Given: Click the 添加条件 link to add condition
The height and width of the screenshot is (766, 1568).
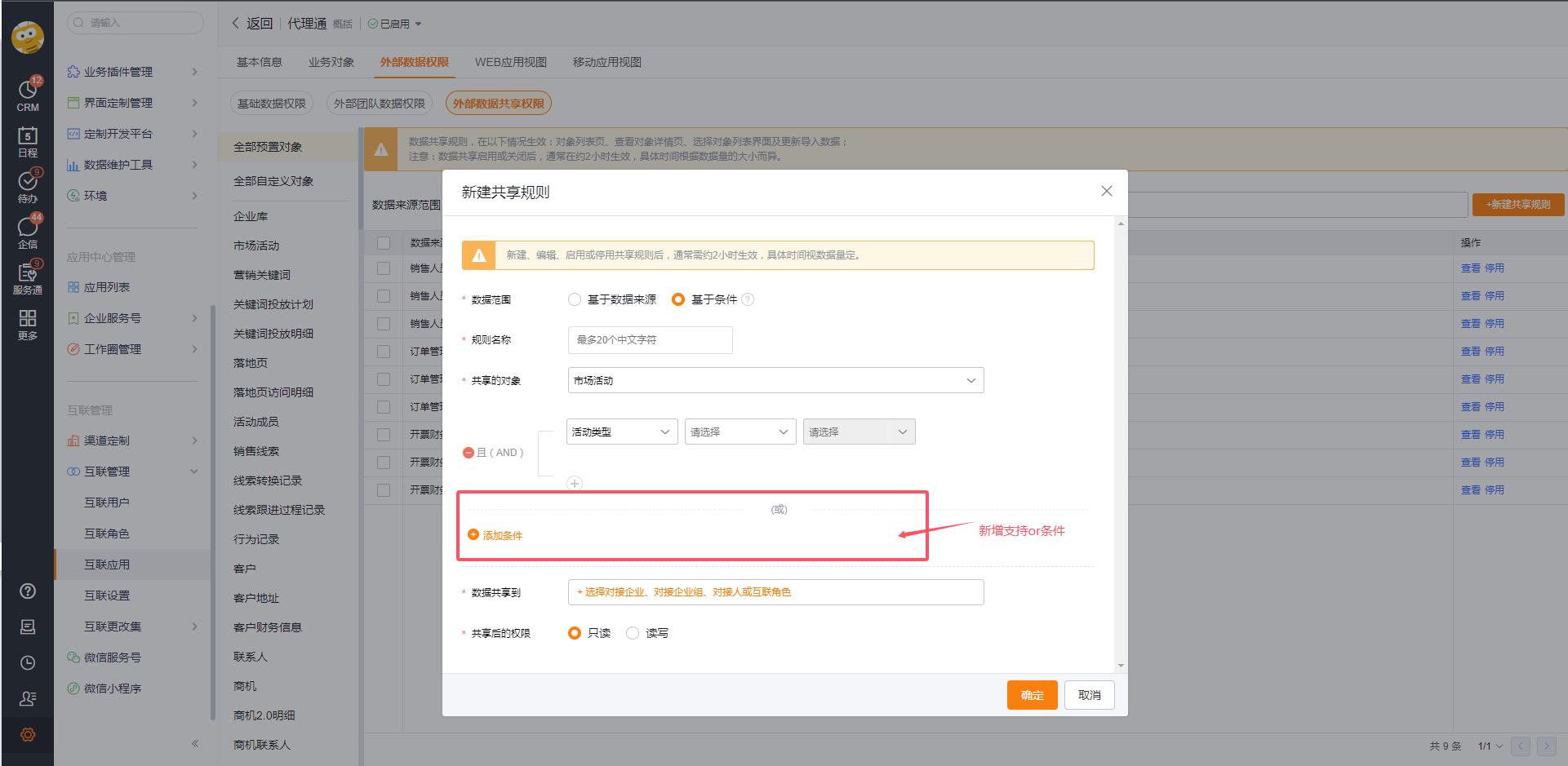Looking at the screenshot, I should click(495, 534).
